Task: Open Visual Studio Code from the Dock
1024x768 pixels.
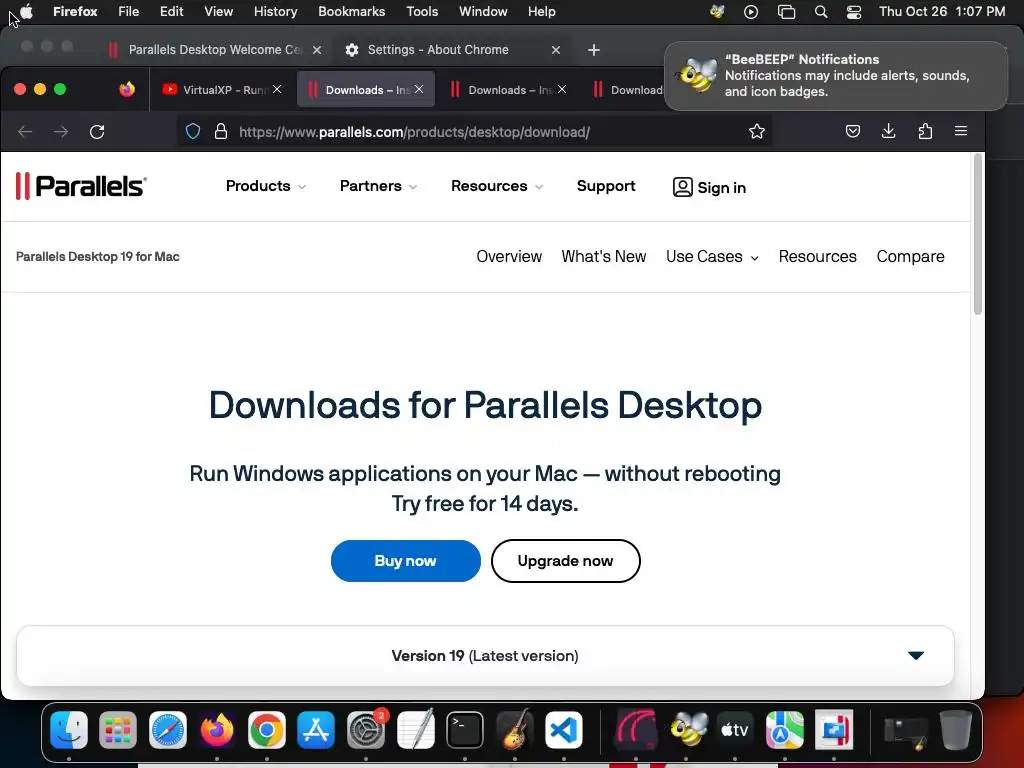Action: (x=564, y=729)
